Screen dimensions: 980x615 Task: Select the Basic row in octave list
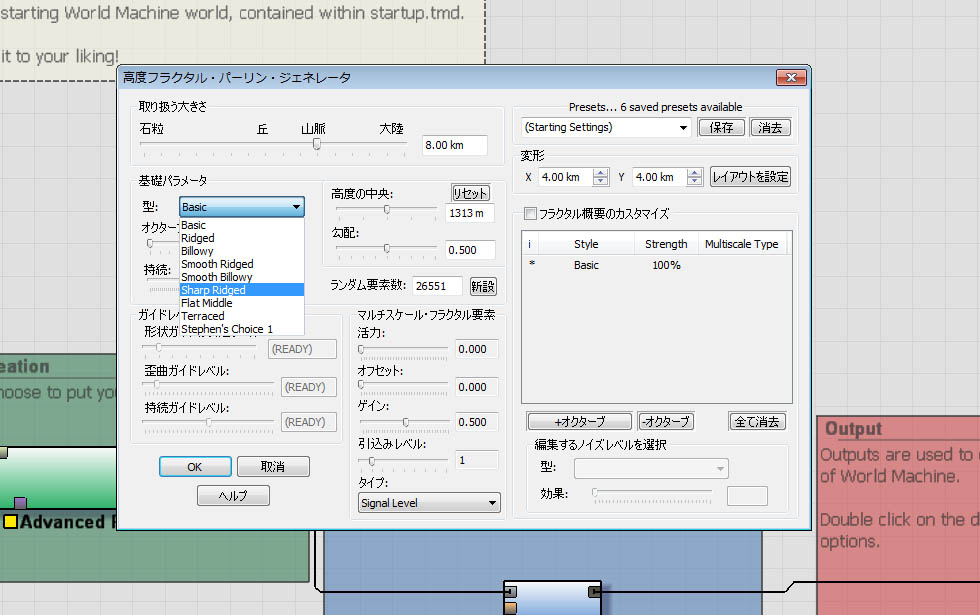pos(656,265)
